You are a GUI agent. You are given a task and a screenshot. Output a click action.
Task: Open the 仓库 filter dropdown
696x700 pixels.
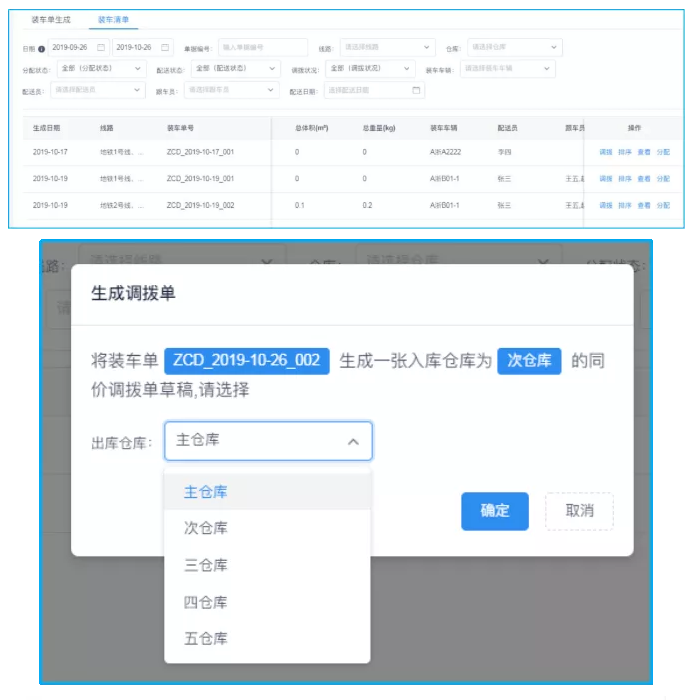514,47
